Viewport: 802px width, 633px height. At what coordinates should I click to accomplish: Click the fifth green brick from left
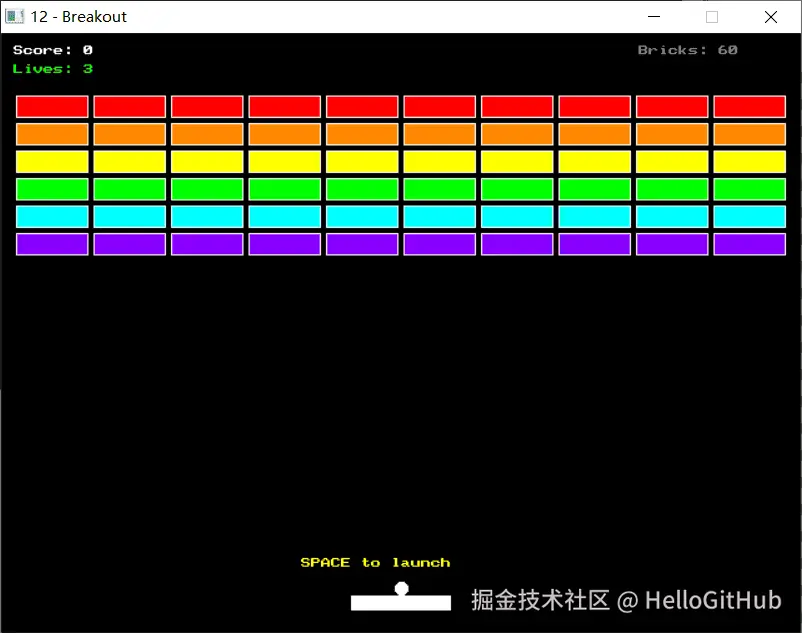click(362, 189)
